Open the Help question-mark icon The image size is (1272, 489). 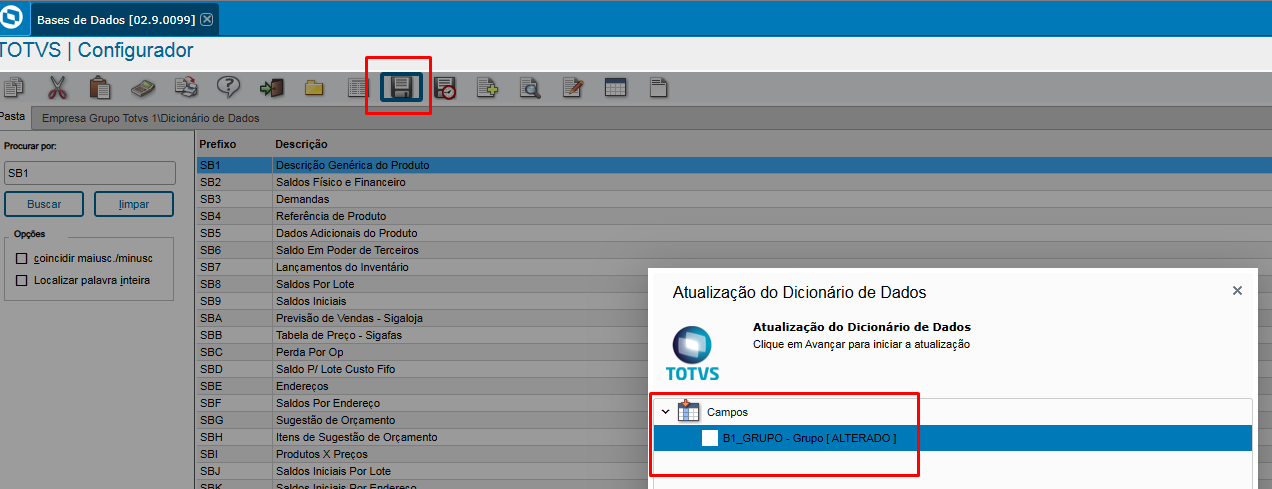[229, 88]
